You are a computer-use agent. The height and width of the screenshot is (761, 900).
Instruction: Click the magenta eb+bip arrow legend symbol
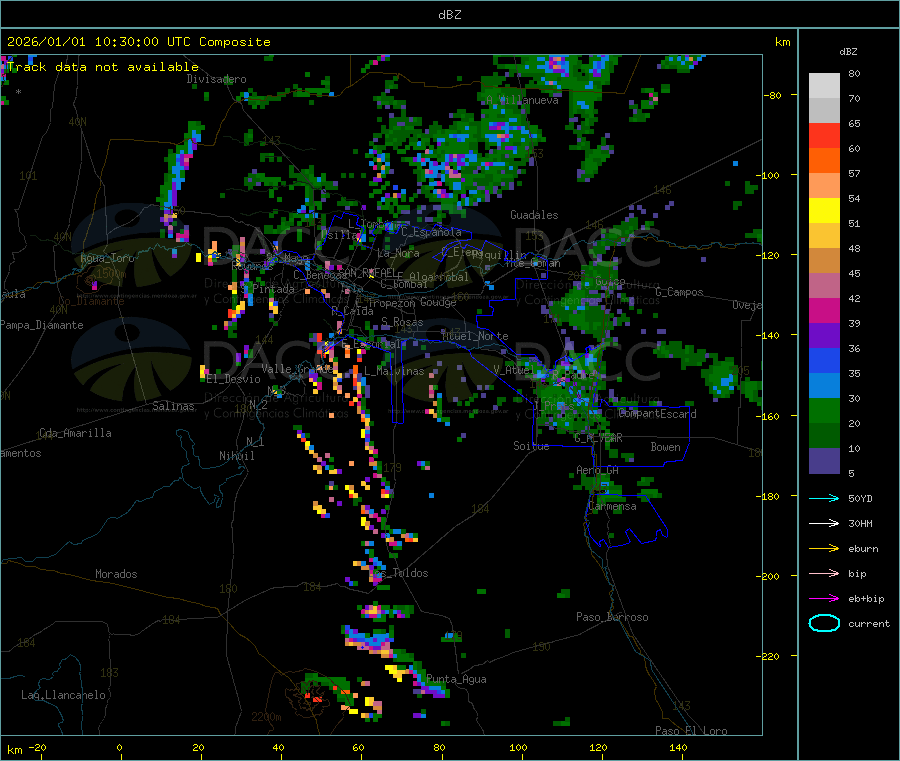coord(824,599)
